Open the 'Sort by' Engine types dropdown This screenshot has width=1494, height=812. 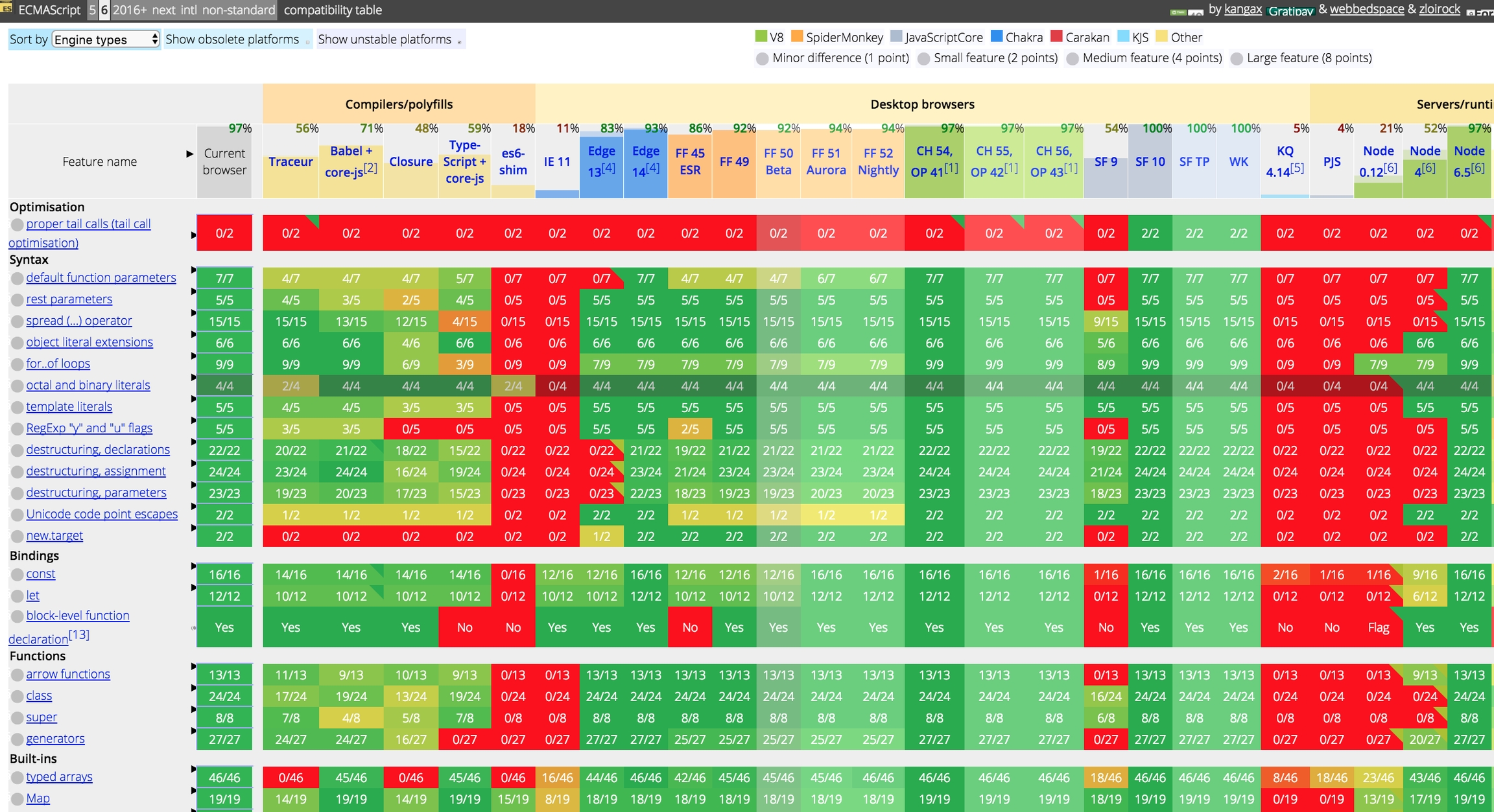pyautogui.click(x=106, y=40)
